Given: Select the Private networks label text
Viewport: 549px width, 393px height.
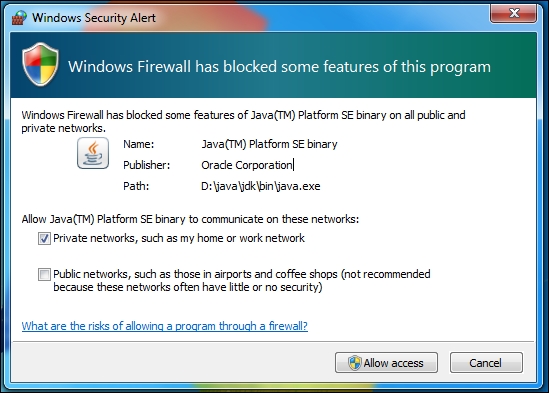Looking at the screenshot, I should [179, 238].
